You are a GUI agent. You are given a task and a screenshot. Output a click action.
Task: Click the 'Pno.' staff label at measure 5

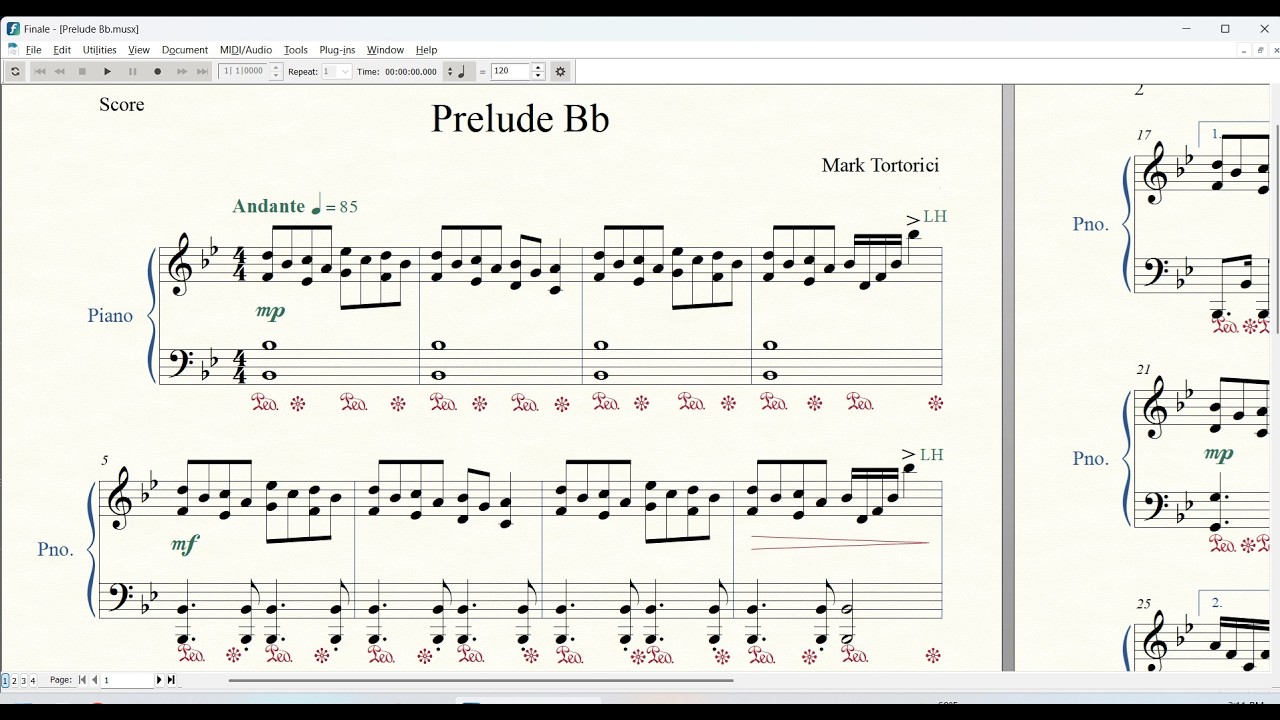point(55,550)
